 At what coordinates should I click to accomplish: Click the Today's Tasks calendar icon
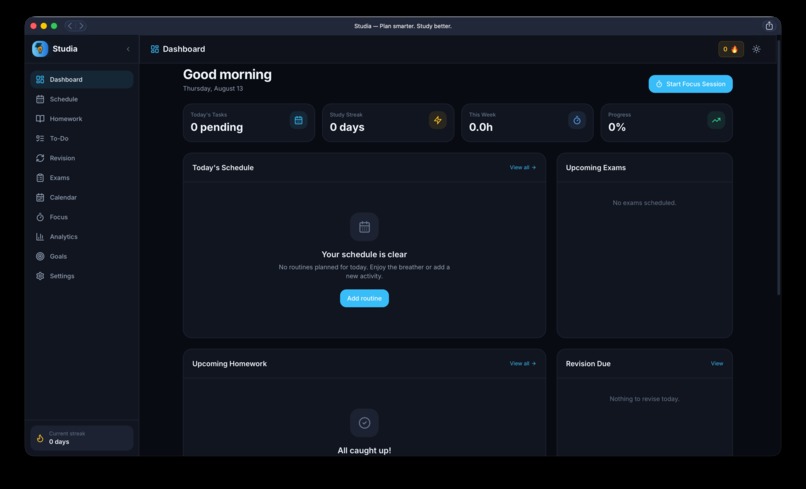pyautogui.click(x=299, y=120)
